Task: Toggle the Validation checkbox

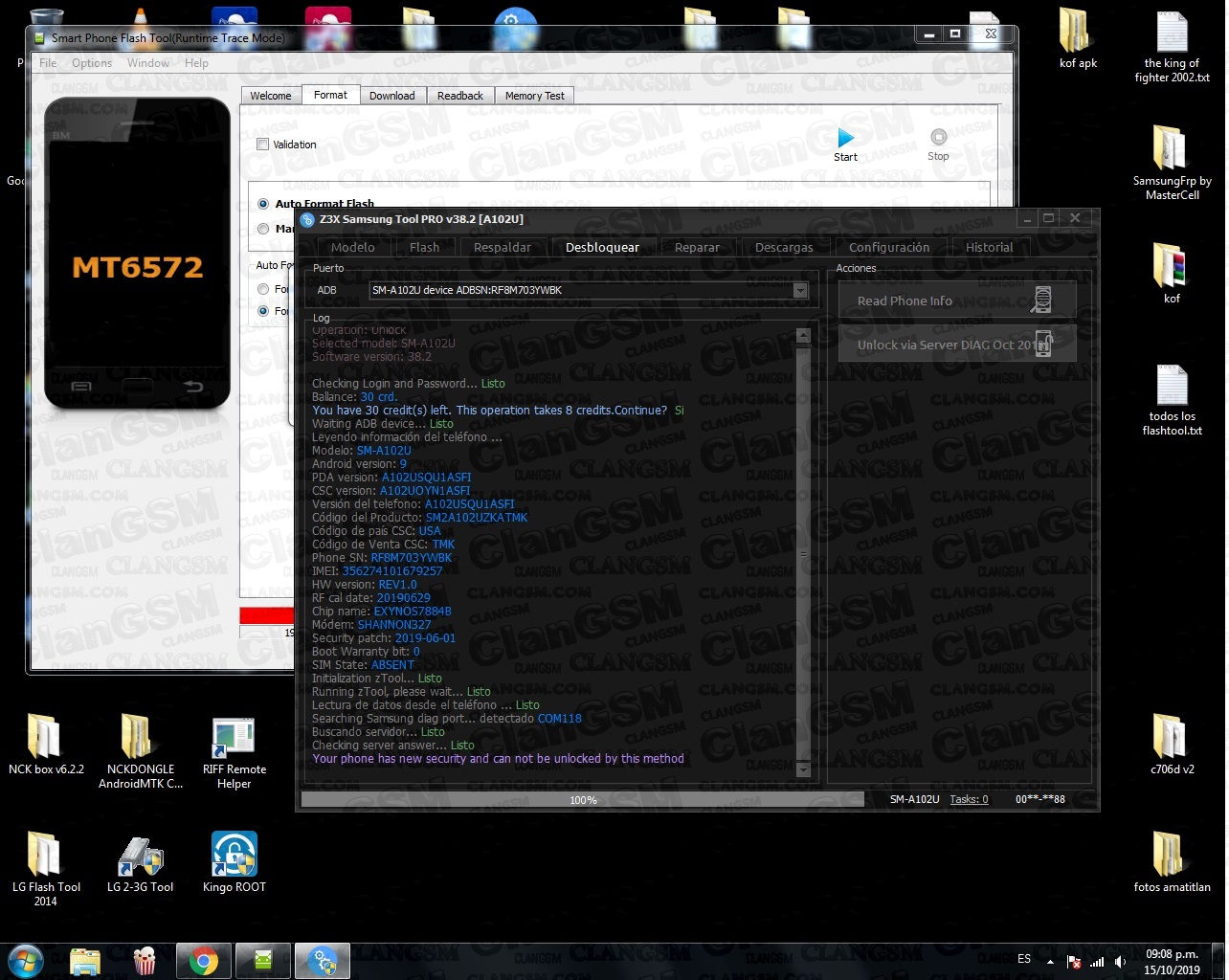Action: 262,145
